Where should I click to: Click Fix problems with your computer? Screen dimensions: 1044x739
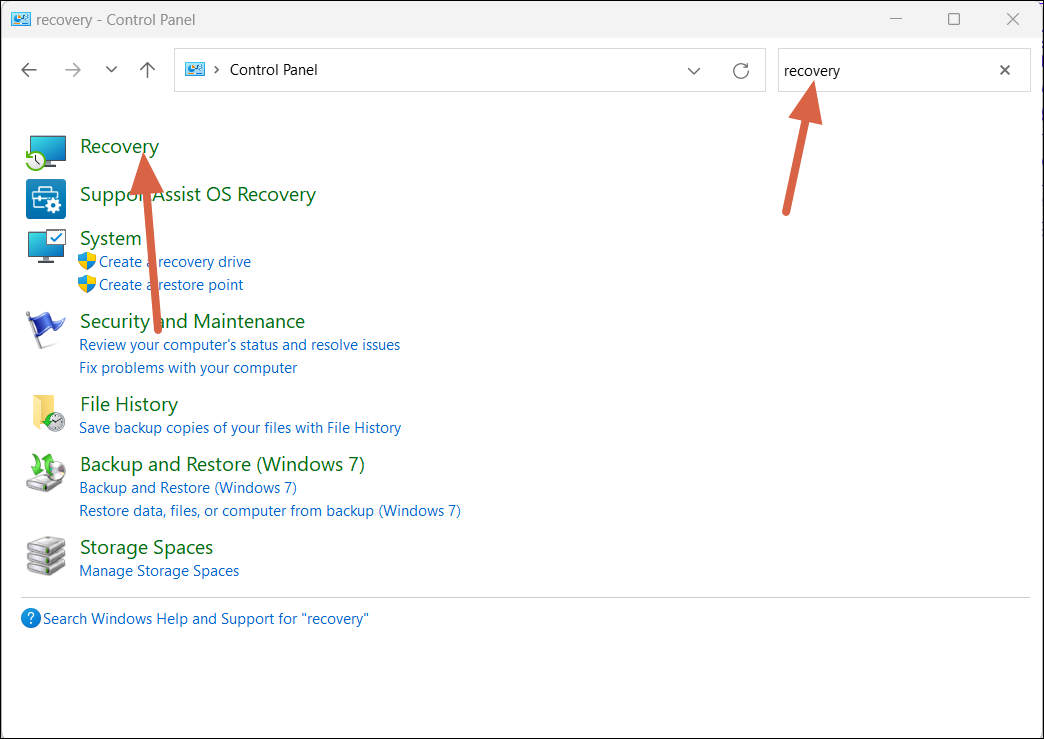coord(188,368)
